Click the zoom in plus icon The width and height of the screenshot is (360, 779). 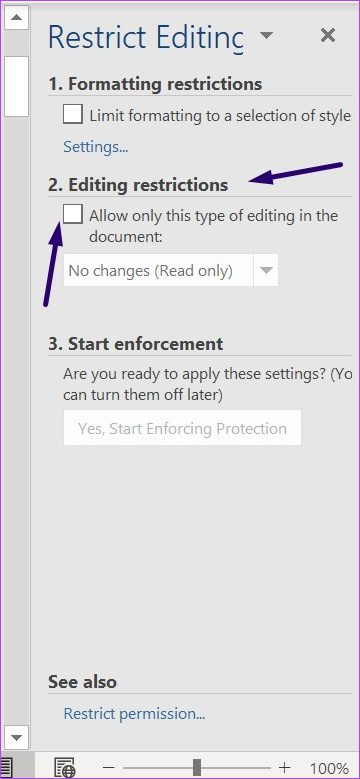[x=284, y=768]
